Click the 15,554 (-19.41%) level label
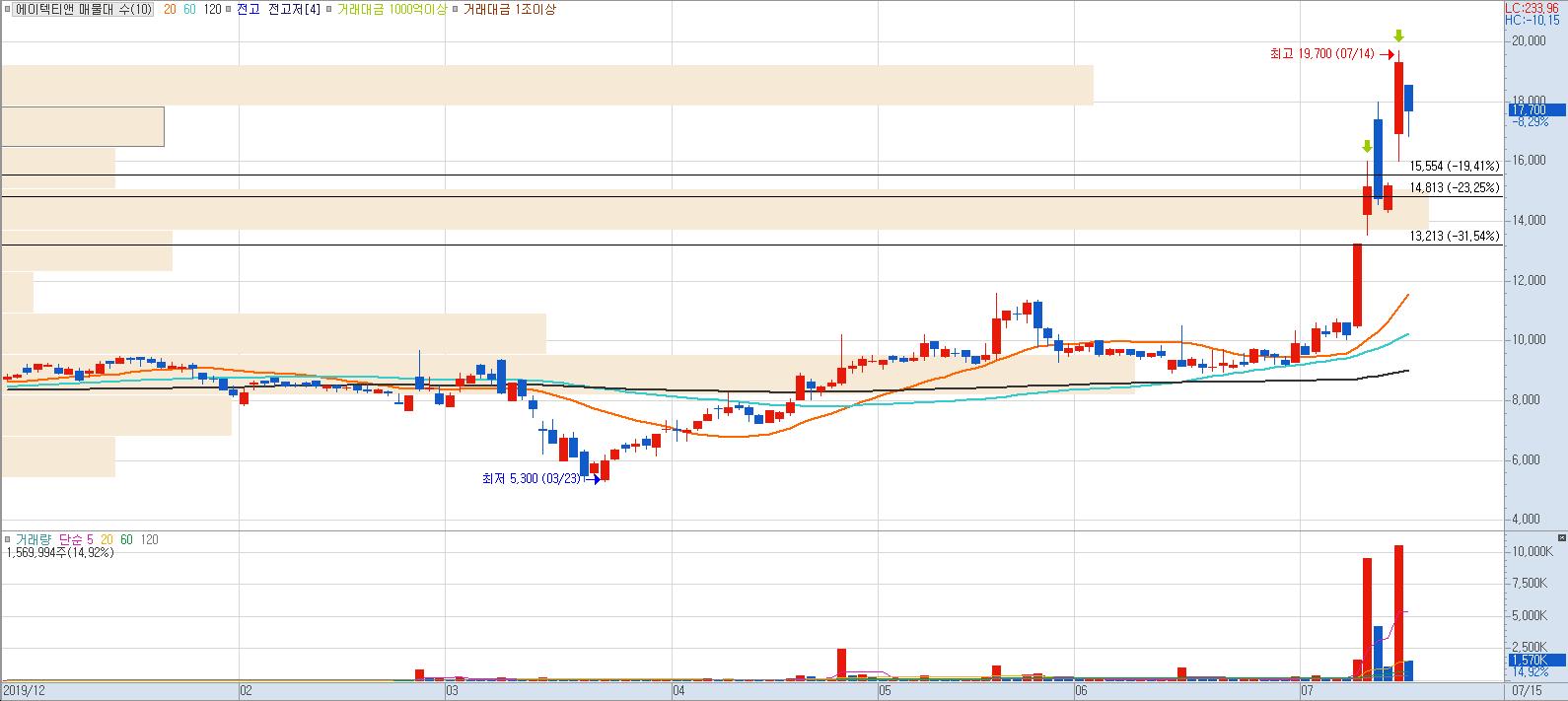 coord(1455,167)
